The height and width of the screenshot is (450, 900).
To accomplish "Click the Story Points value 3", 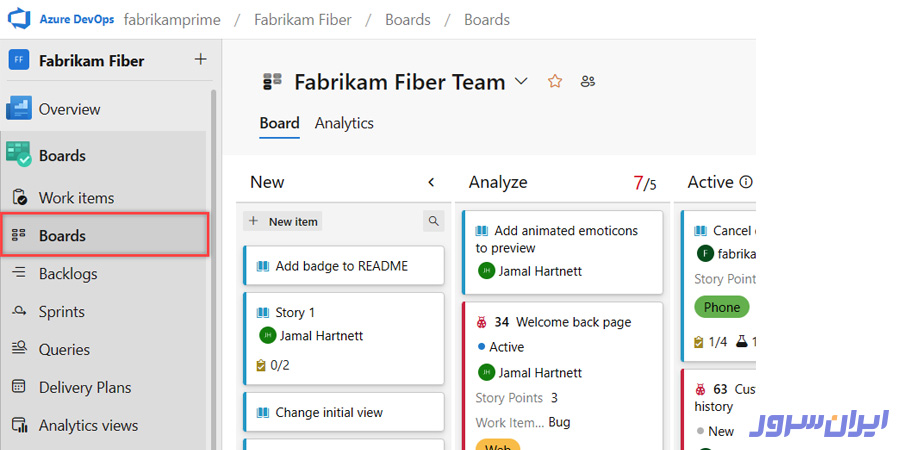I will tap(554, 398).
